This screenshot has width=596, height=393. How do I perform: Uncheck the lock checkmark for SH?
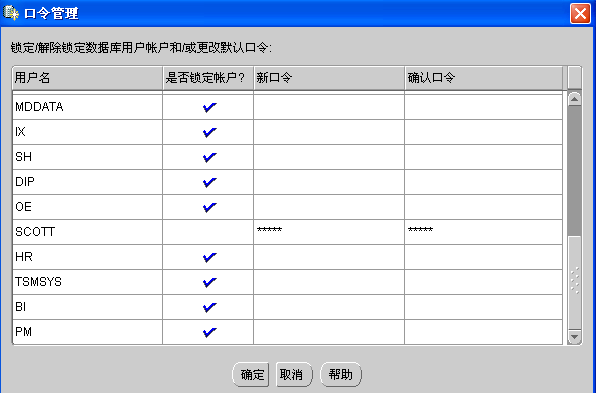point(209,157)
